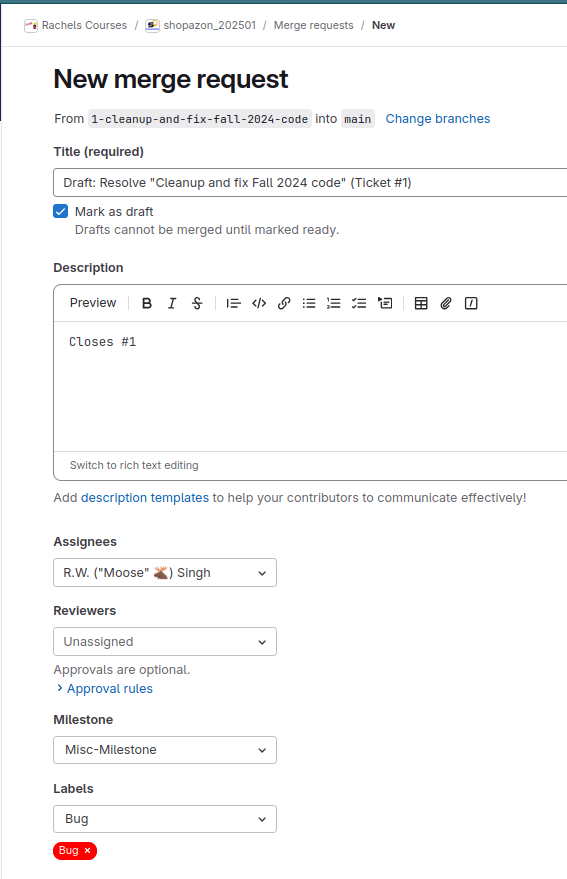The height and width of the screenshot is (879, 567).
Task: Click the 'Drafts cannot be merged until marked ready.' text
Action: click(x=207, y=230)
